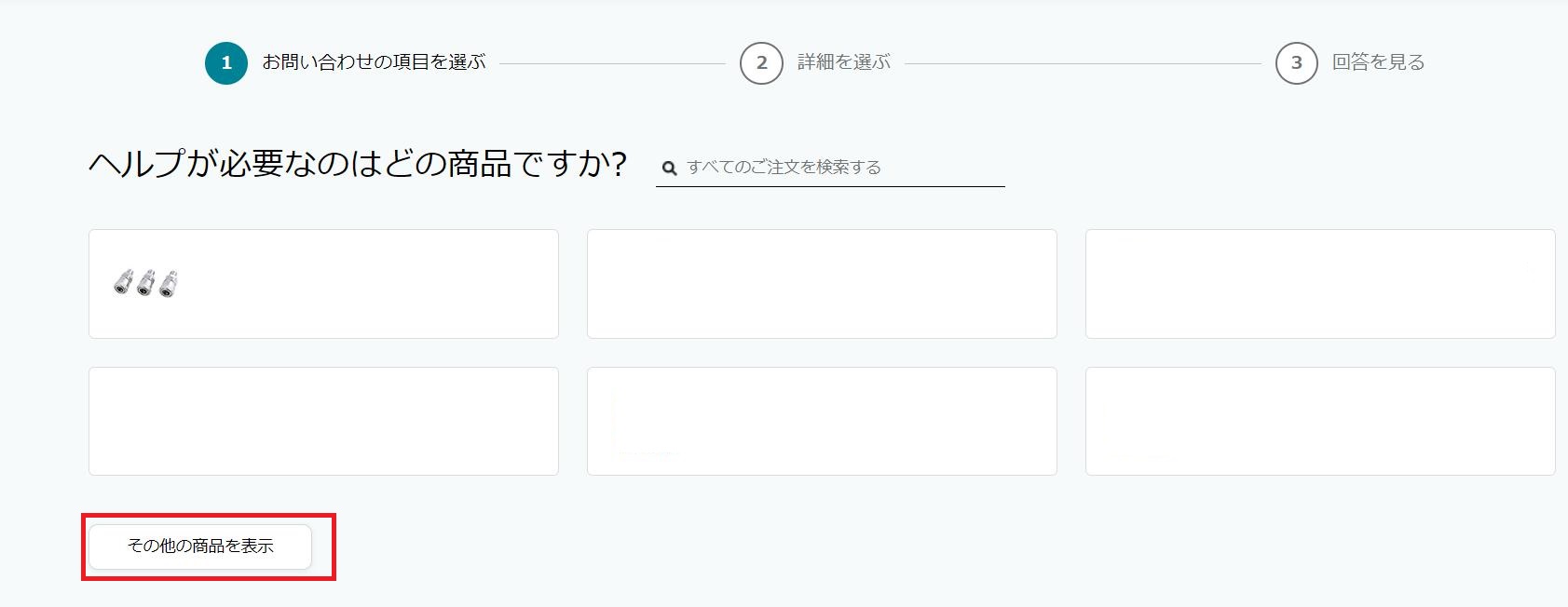
Task: Open the top-middle empty product card
Action: coord(822,284)
